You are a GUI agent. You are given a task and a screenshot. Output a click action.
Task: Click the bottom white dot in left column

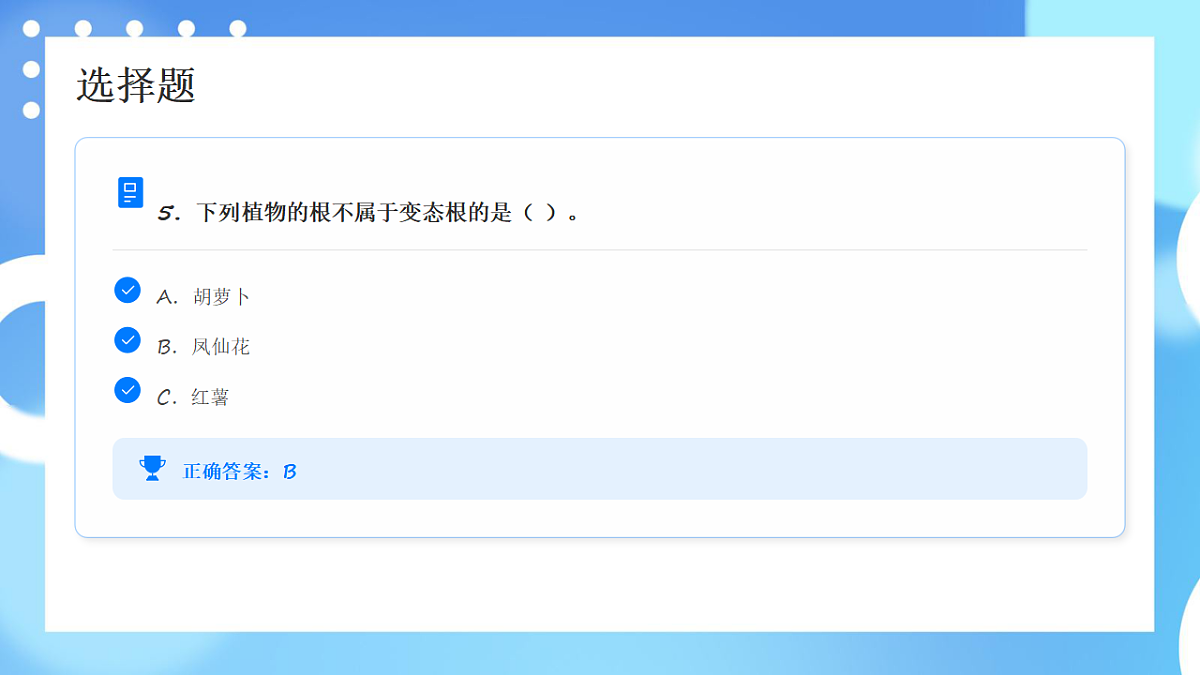(x=31, y=110)
